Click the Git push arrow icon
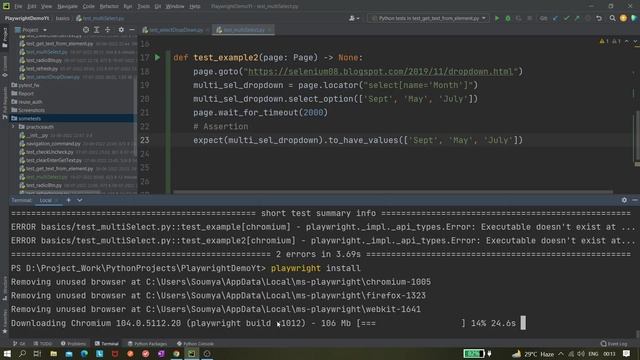The image size is (640, 360). (x=577, y=18)
